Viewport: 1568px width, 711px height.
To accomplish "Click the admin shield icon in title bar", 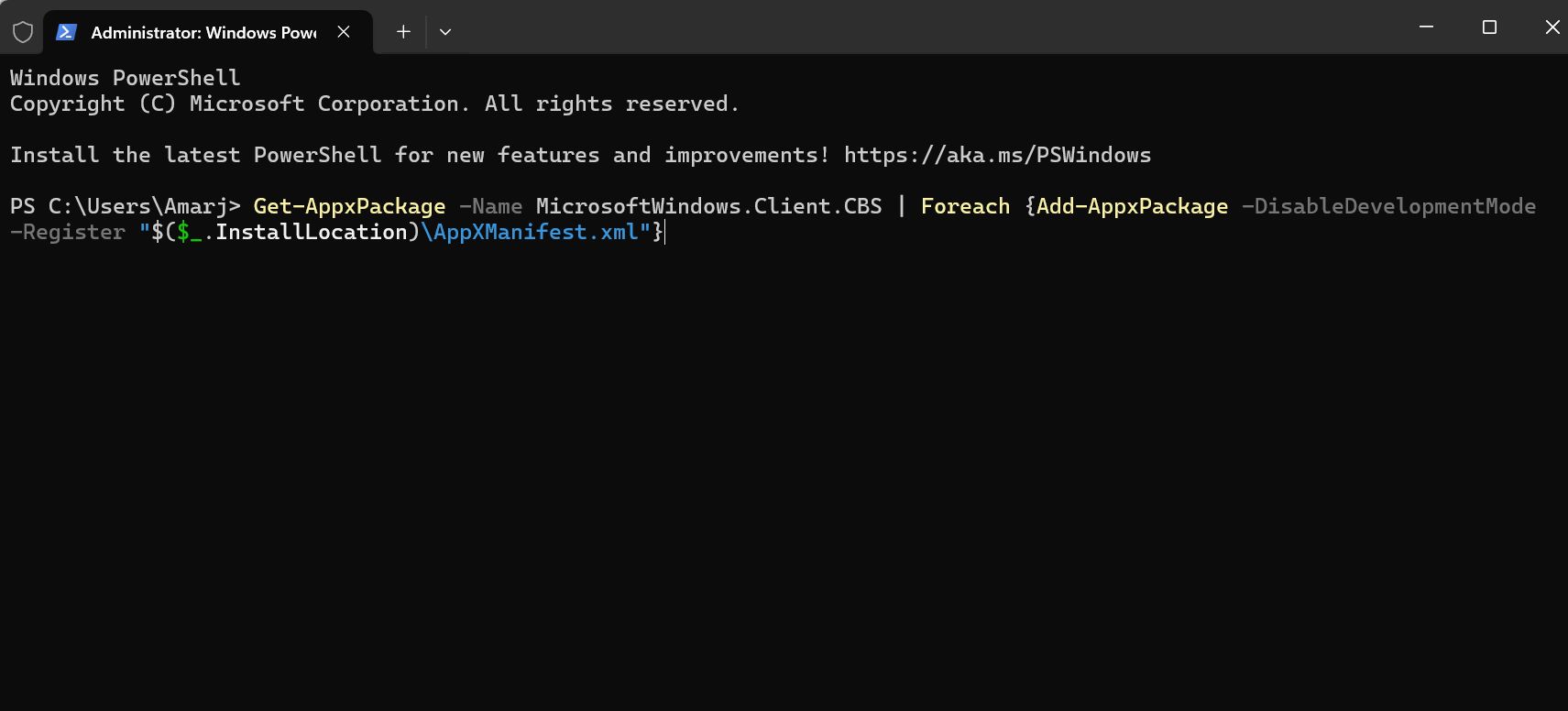I will 22,30.
